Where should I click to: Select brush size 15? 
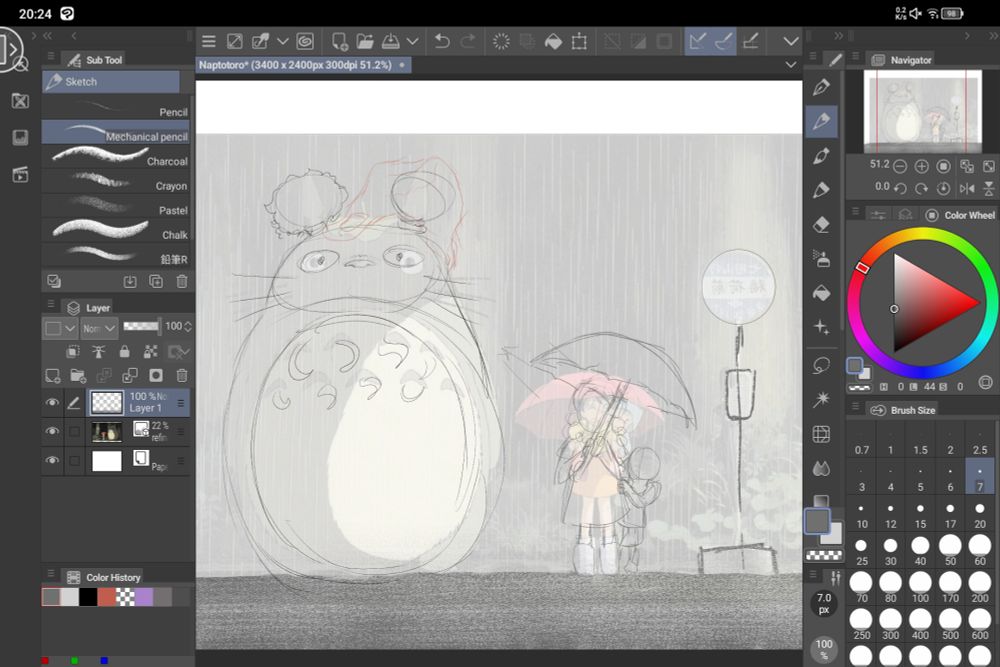pos(920,515)
